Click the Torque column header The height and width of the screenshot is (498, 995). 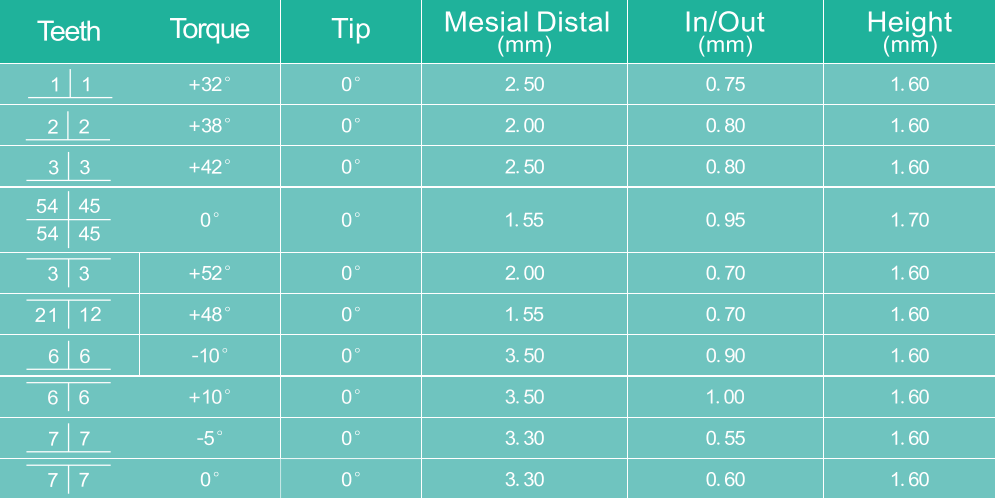209,30
